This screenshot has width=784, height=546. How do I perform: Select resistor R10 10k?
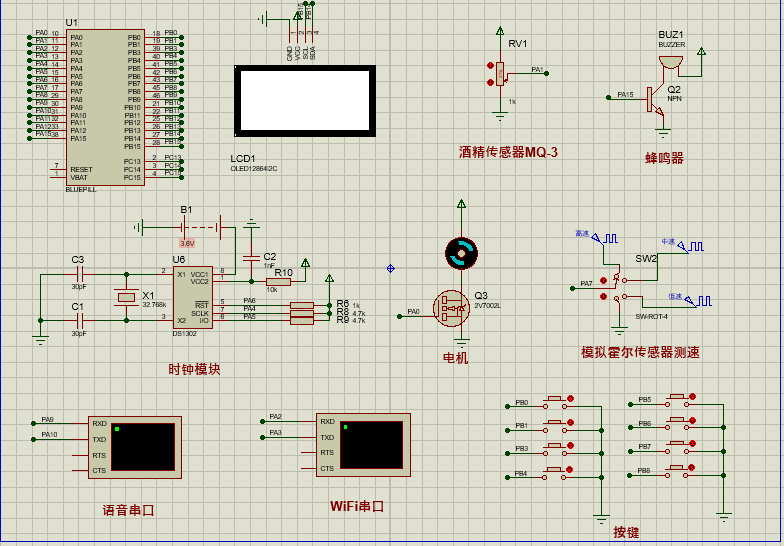pyautogui.click(x=278, y=282)
